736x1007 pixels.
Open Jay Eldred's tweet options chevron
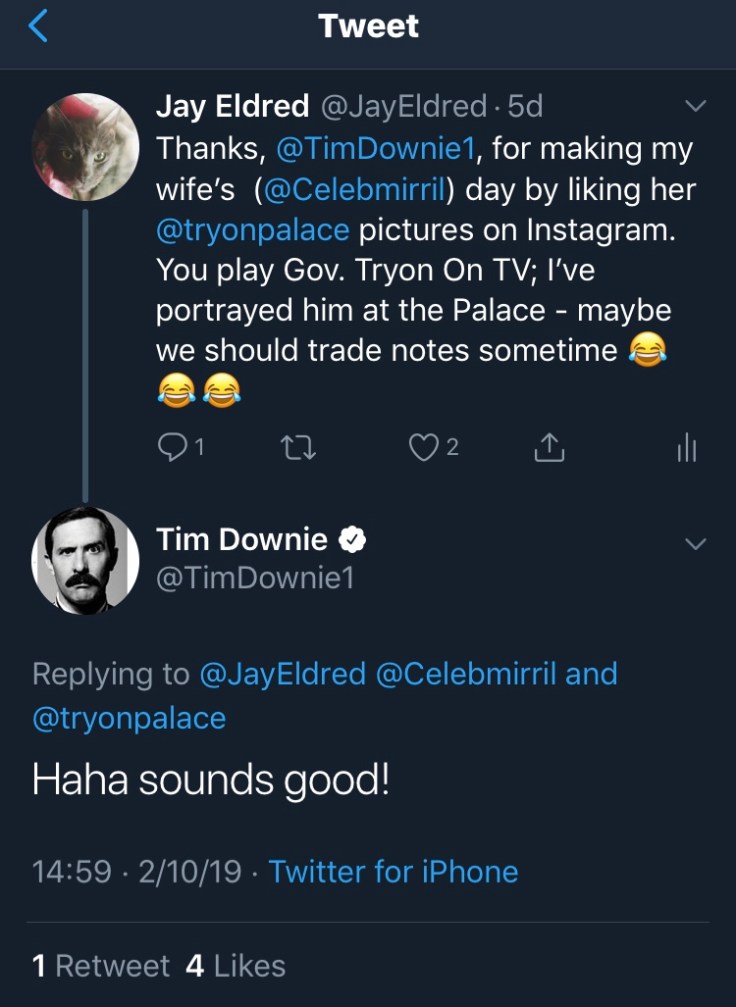point(695,106)
